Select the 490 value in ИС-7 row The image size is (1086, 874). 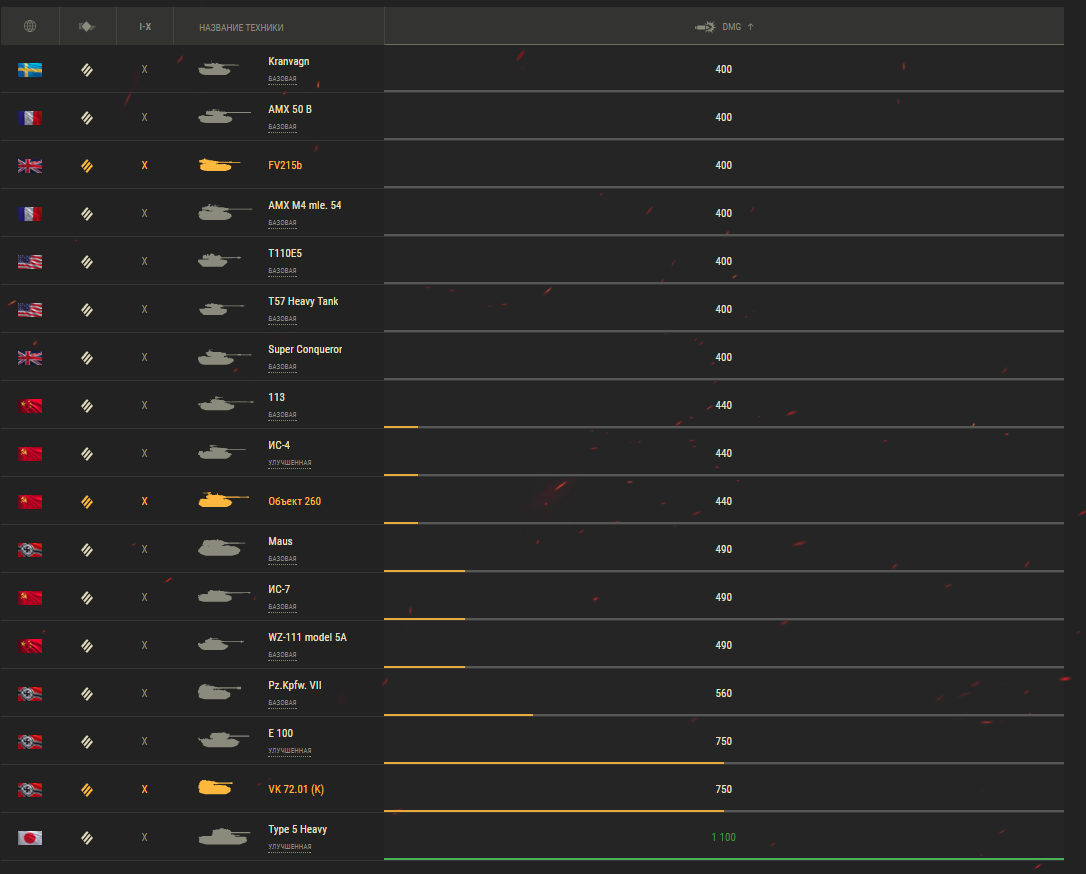[x=724, y=597]
